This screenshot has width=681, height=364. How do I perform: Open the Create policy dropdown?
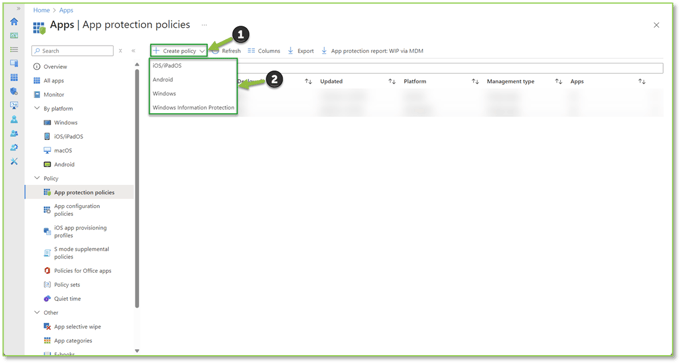pyautogui.click(x=179, y=51)
